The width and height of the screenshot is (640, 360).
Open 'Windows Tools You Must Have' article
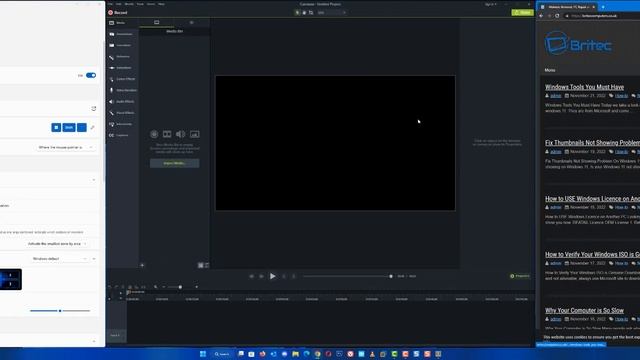click(584, 87)
